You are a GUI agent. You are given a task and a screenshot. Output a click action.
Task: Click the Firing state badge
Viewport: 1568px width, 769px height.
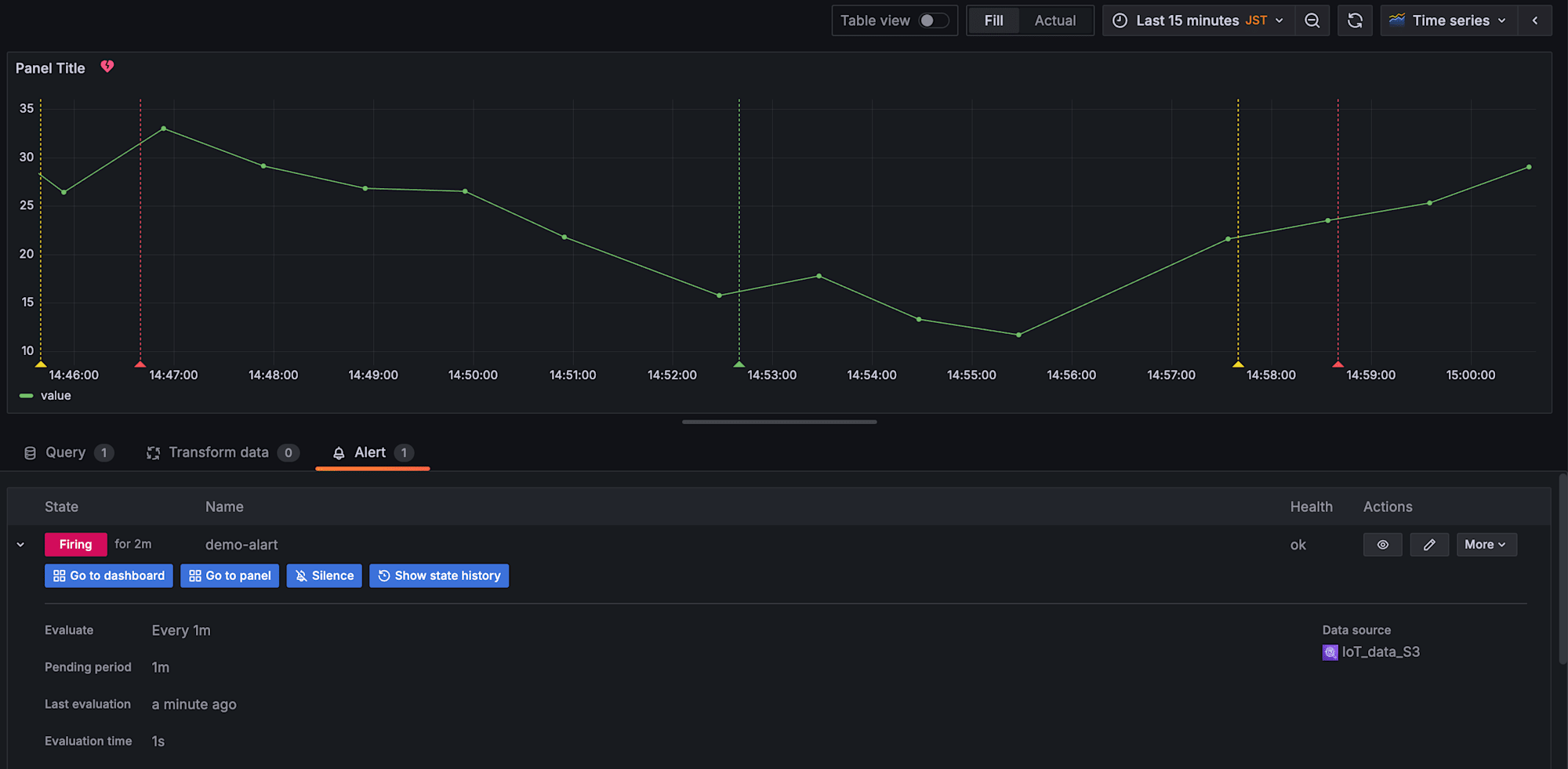pos(76,545)
